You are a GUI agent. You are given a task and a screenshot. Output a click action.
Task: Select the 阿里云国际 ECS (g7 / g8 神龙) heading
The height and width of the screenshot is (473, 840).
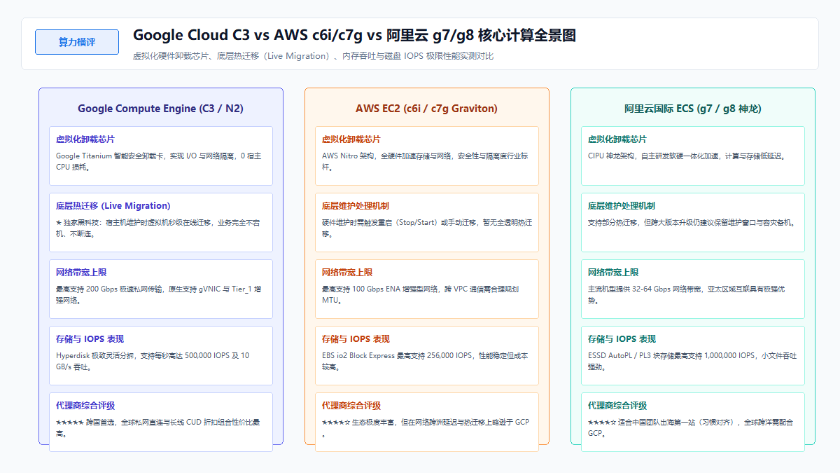(x=693, y=109)
